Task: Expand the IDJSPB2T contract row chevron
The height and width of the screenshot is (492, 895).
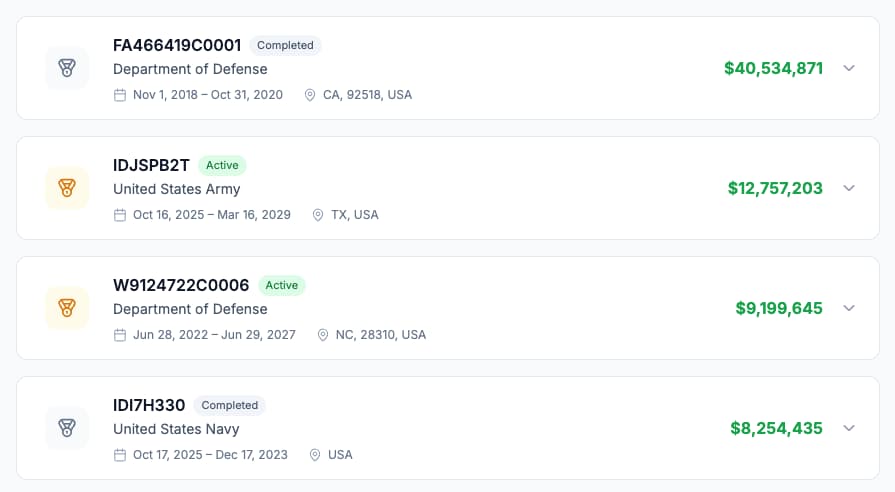Action: 849,188
